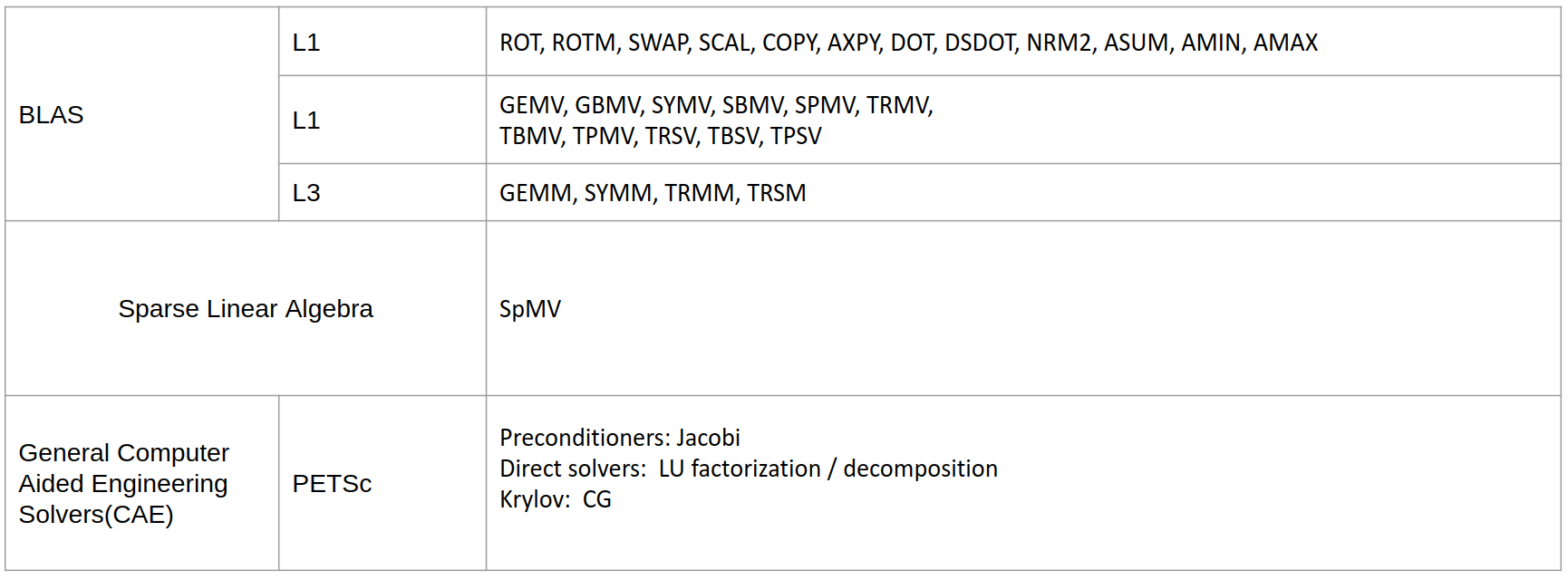Click the BLAS category cell

click(141, 114)
